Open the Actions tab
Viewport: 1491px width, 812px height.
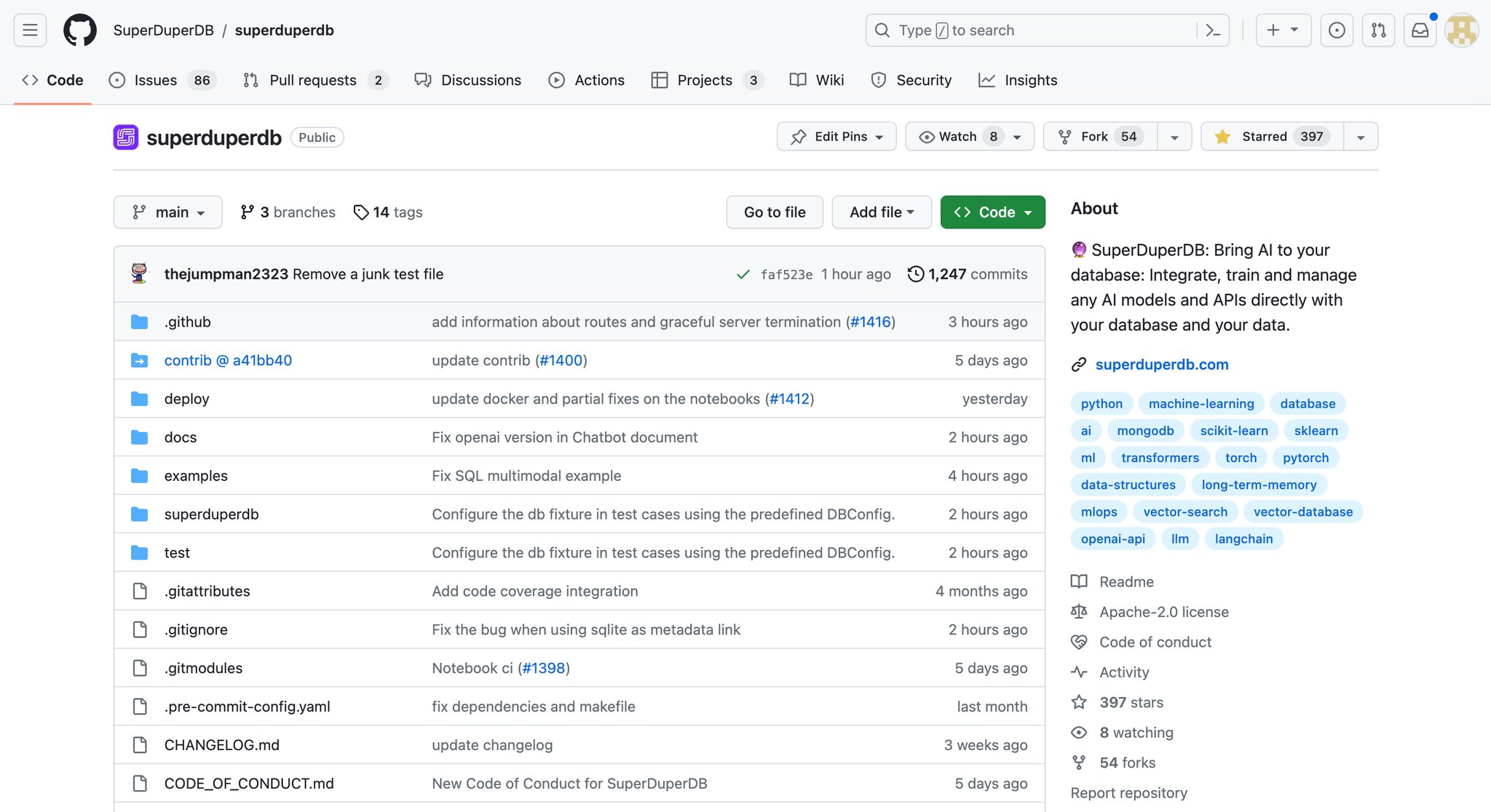point(587,80)
